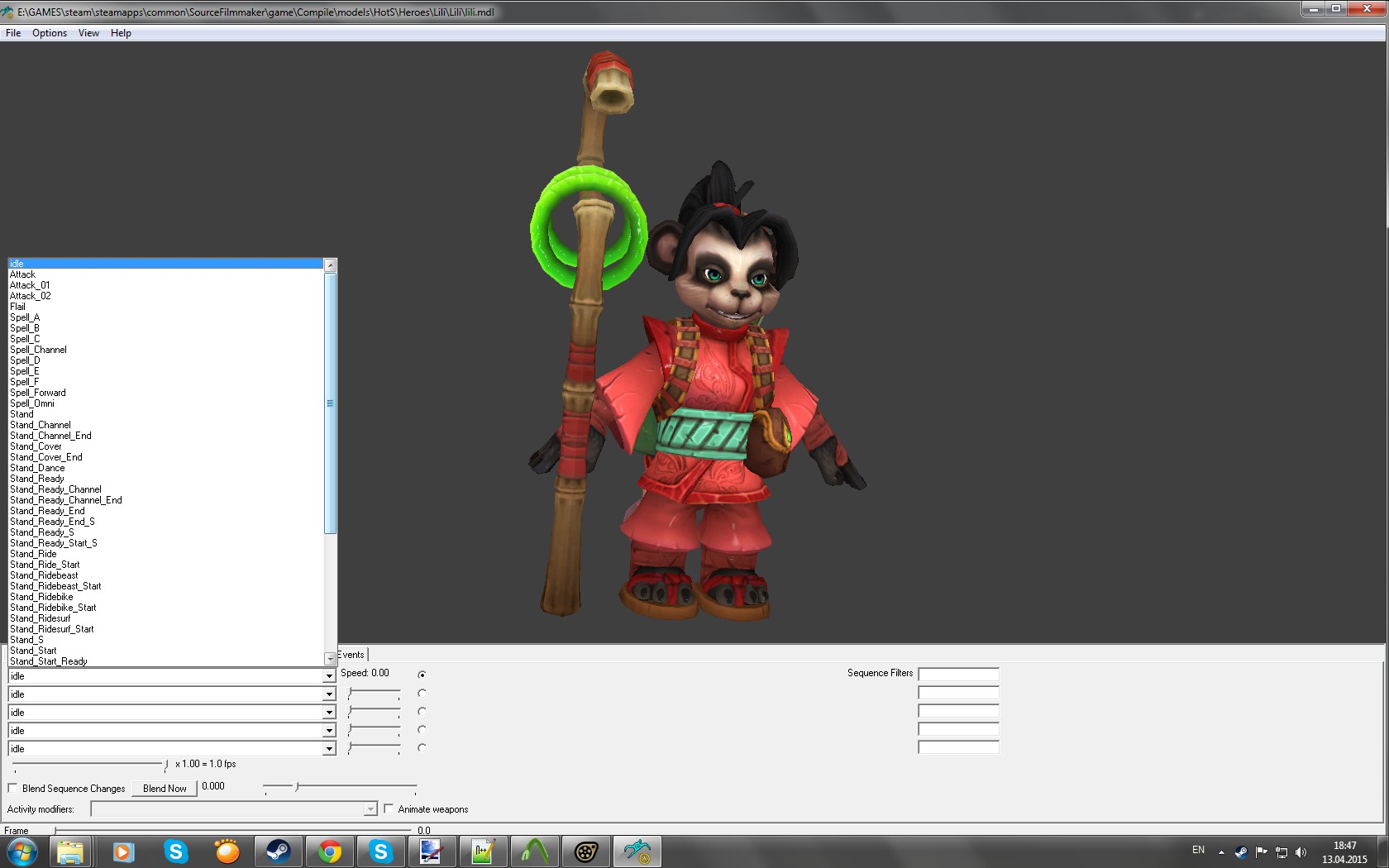Click the first Sequence Filters input field
The image size is (1389, 868).
(959, 674)
